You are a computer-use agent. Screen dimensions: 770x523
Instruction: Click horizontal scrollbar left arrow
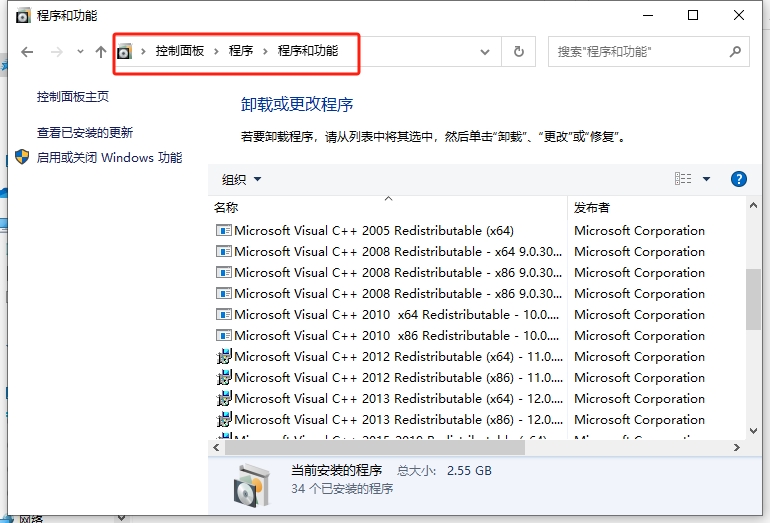[x=217, y=447]
